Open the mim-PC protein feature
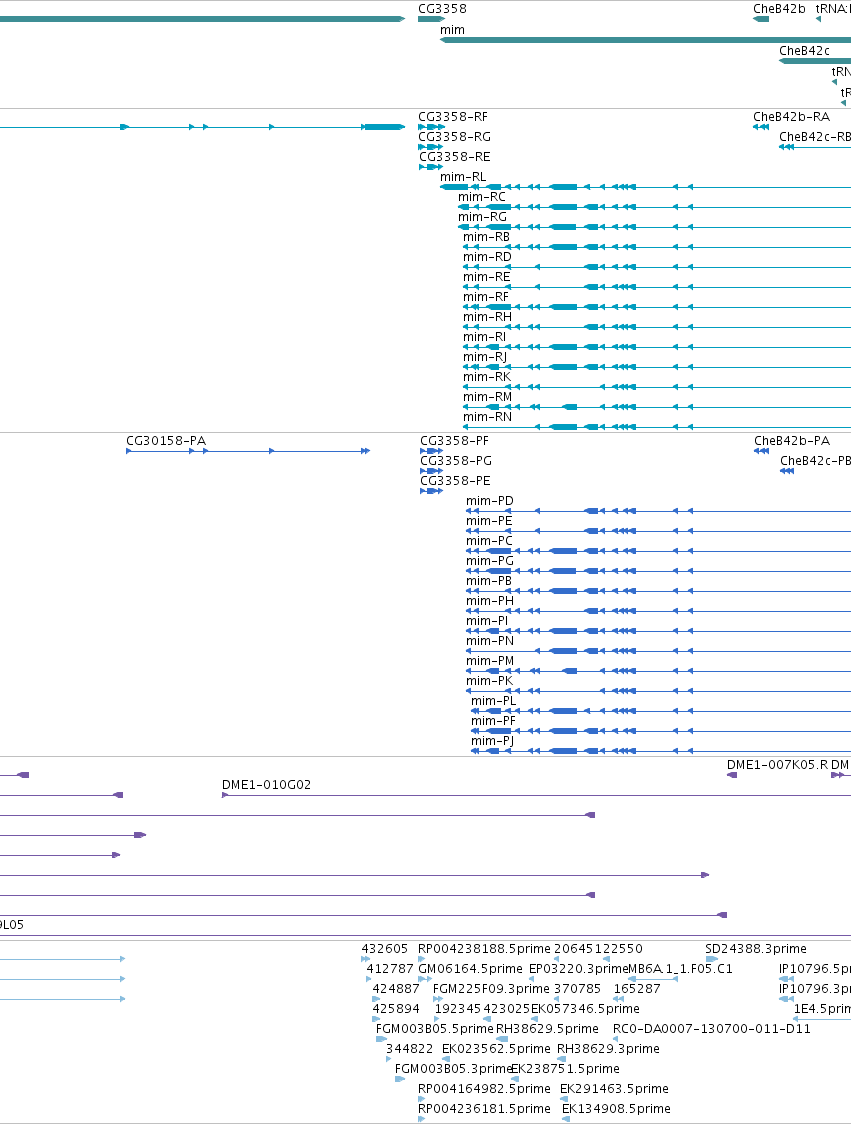Image resolution: width=851 pixels, height=1124 pixels. pyautogui.click(x=490, y=541)
